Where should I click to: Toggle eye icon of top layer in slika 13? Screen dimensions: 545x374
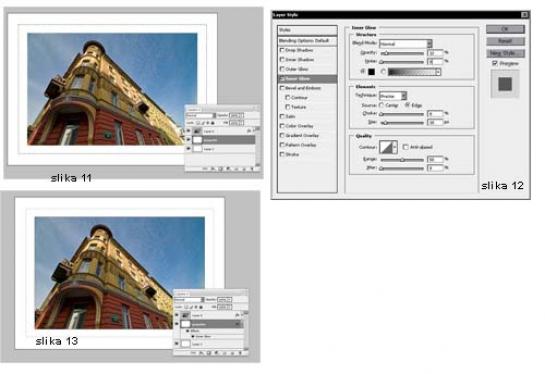[x=177, y=315]
